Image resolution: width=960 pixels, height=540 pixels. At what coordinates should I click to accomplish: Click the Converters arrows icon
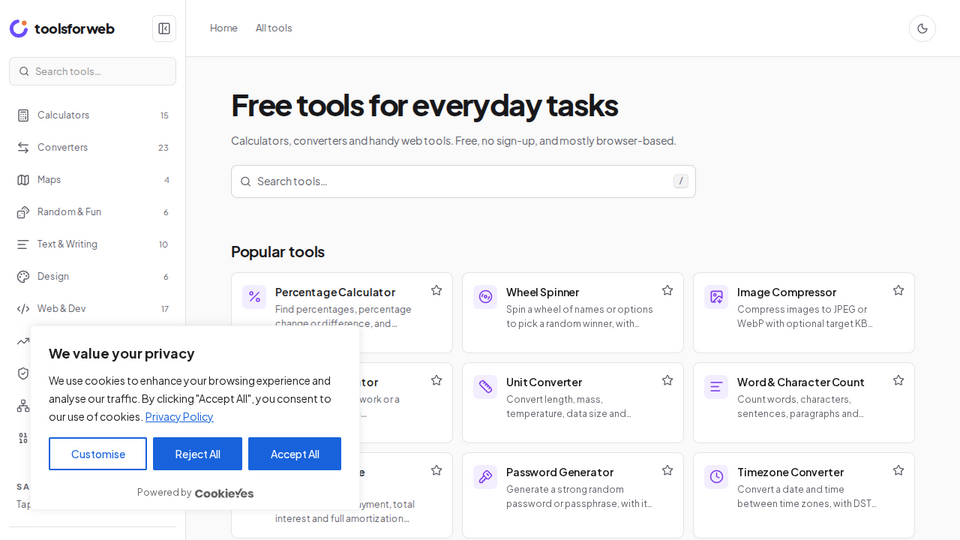tap(23, 148)
